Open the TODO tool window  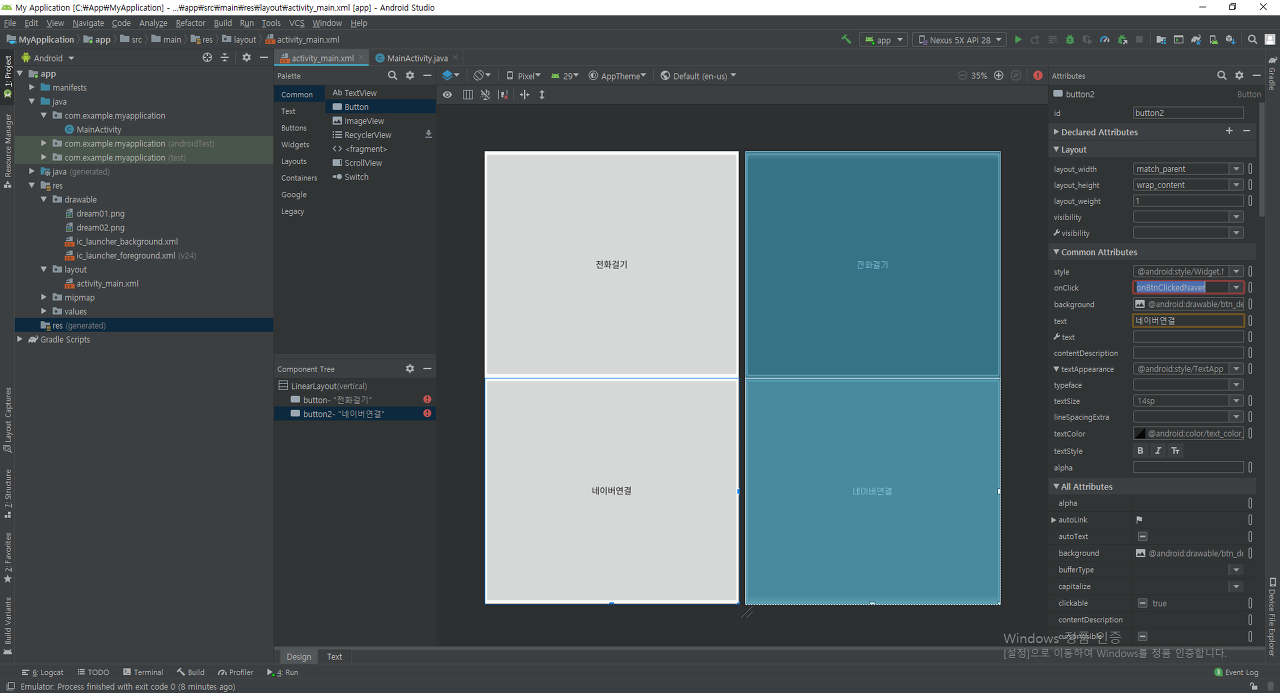pyautogui.click(x=93, y=672)
